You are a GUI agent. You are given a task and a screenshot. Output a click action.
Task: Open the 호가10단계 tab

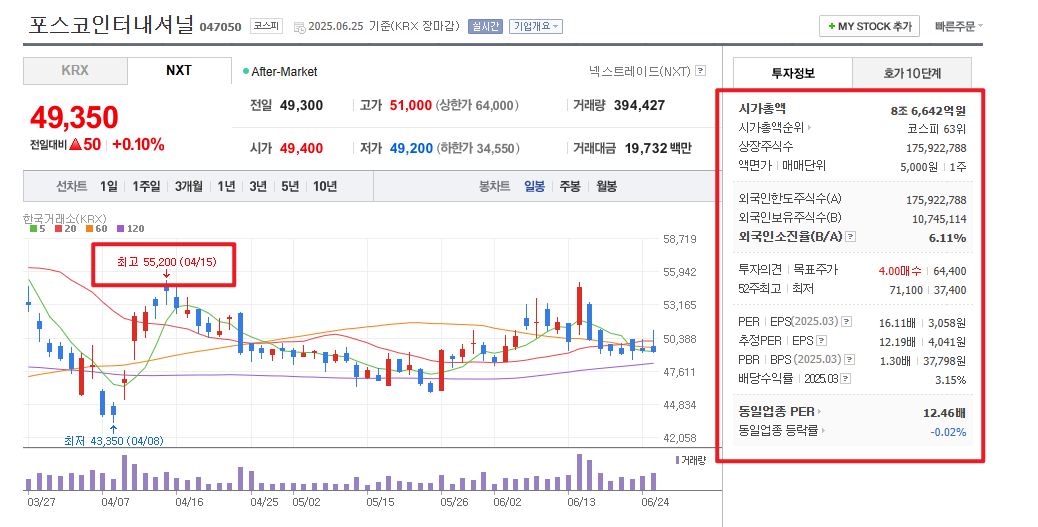click(912, 73)
